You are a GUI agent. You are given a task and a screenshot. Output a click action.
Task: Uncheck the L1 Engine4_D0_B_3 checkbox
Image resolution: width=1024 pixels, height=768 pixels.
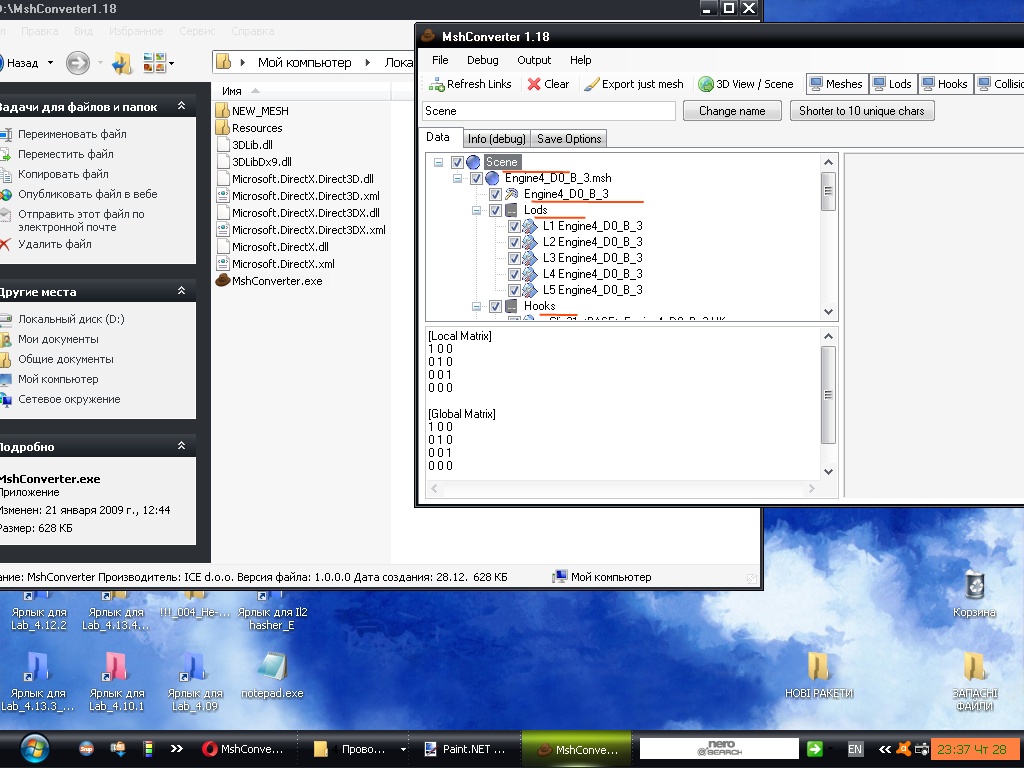[x=514, y=226]
